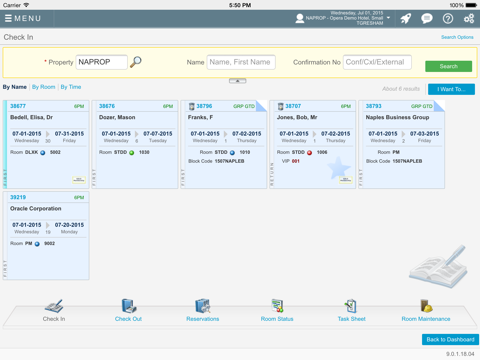Select the By Time sort tab

point(71,87)
